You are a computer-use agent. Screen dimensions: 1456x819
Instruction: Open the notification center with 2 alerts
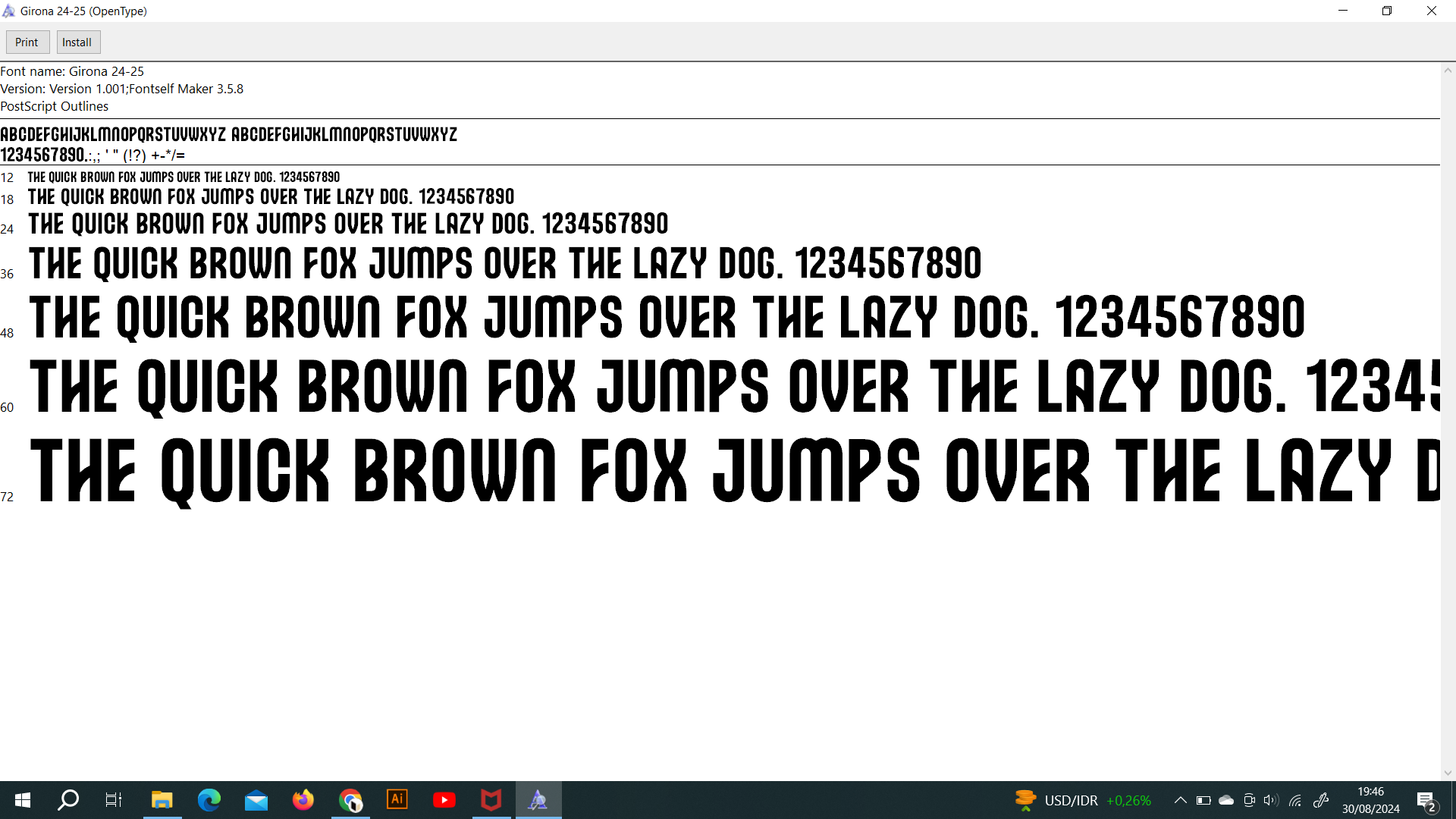pyautogui.click(x=1426, y=801)
